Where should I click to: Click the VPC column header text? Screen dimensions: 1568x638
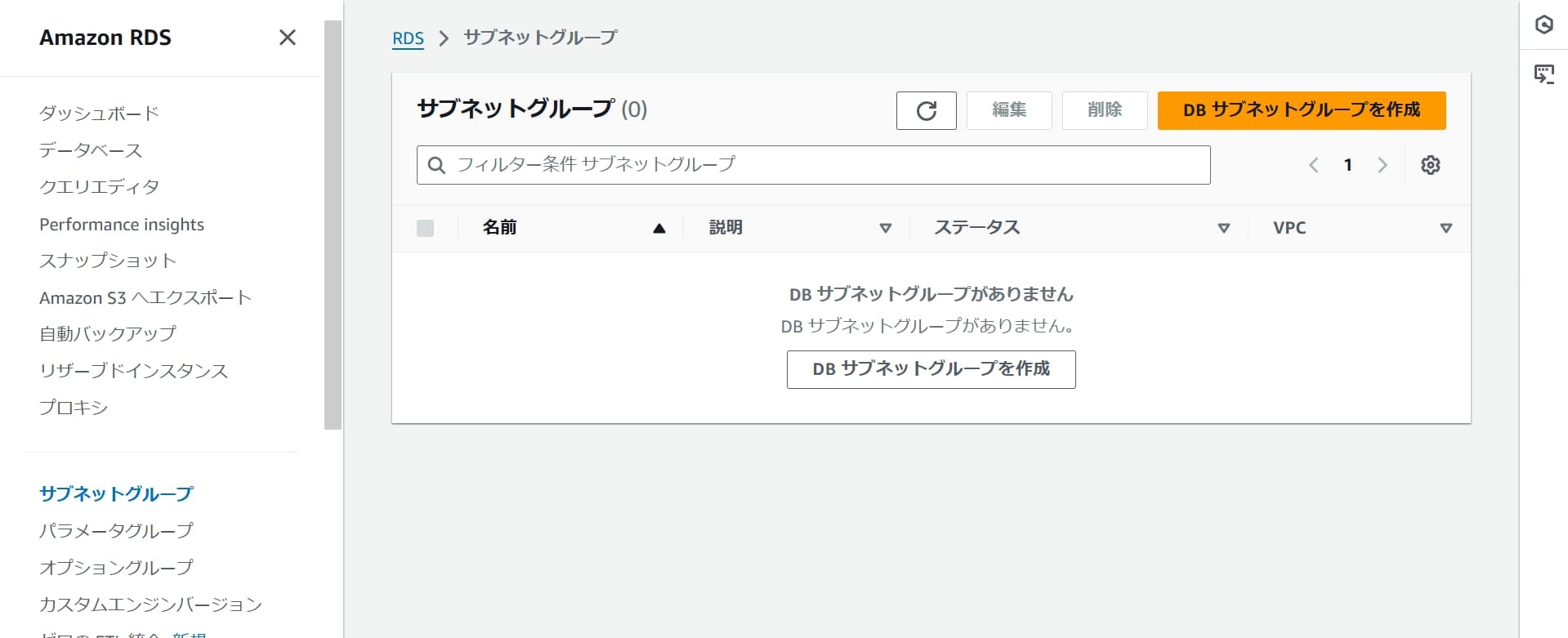(1289, 228)
